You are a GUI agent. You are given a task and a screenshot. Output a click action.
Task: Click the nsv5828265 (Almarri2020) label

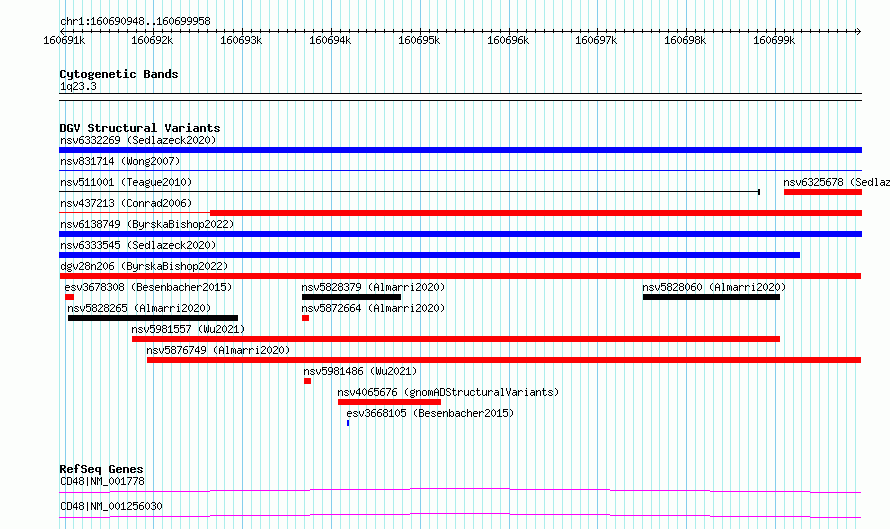pos(139,308)
